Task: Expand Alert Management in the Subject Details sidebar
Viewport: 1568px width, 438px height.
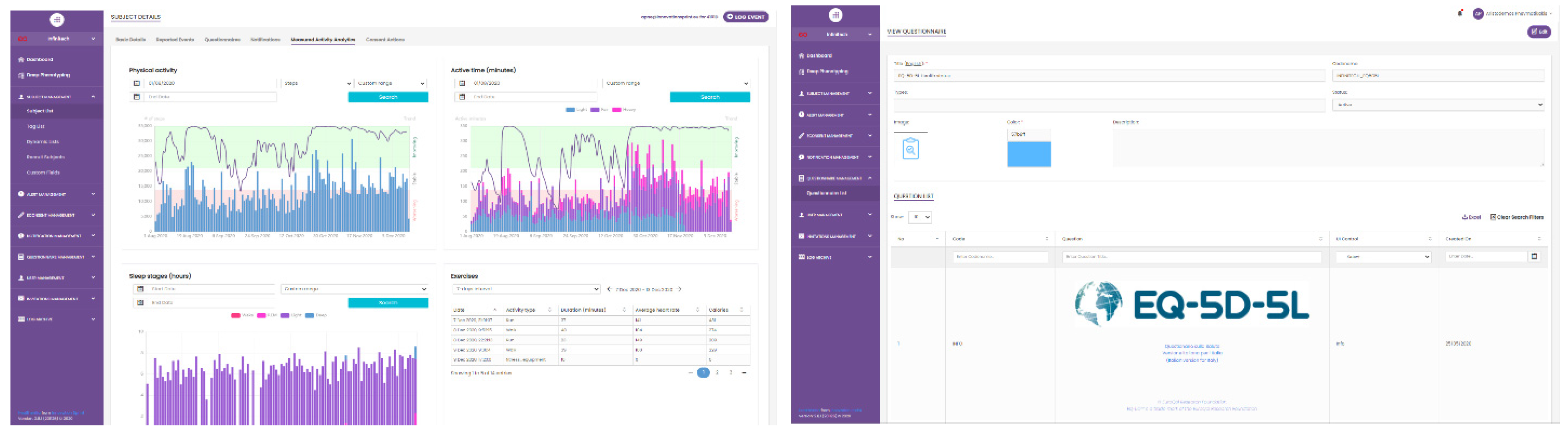Action: pyautogui.click(x=56, y=195)
